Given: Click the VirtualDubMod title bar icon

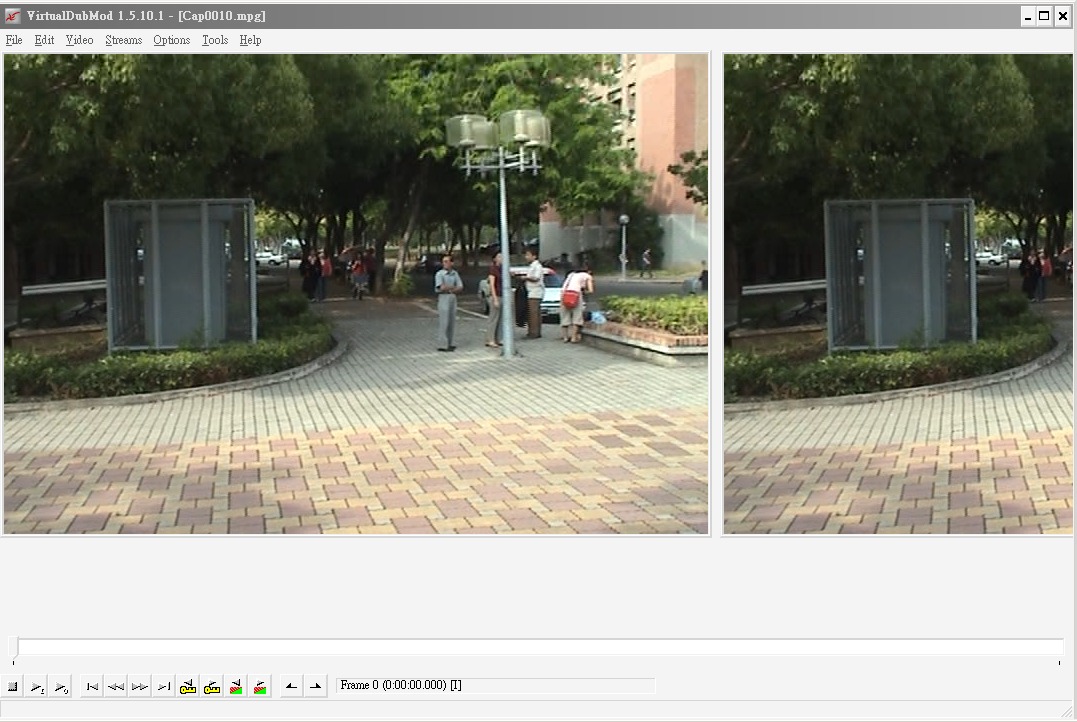Looking at the screenshot, I should pos(12,15).
